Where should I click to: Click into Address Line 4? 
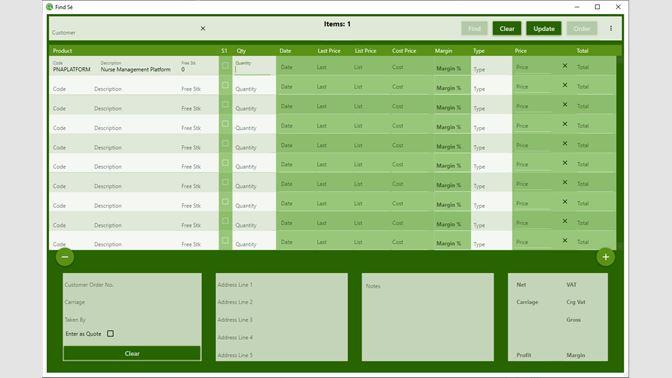[x=282, y=337]
